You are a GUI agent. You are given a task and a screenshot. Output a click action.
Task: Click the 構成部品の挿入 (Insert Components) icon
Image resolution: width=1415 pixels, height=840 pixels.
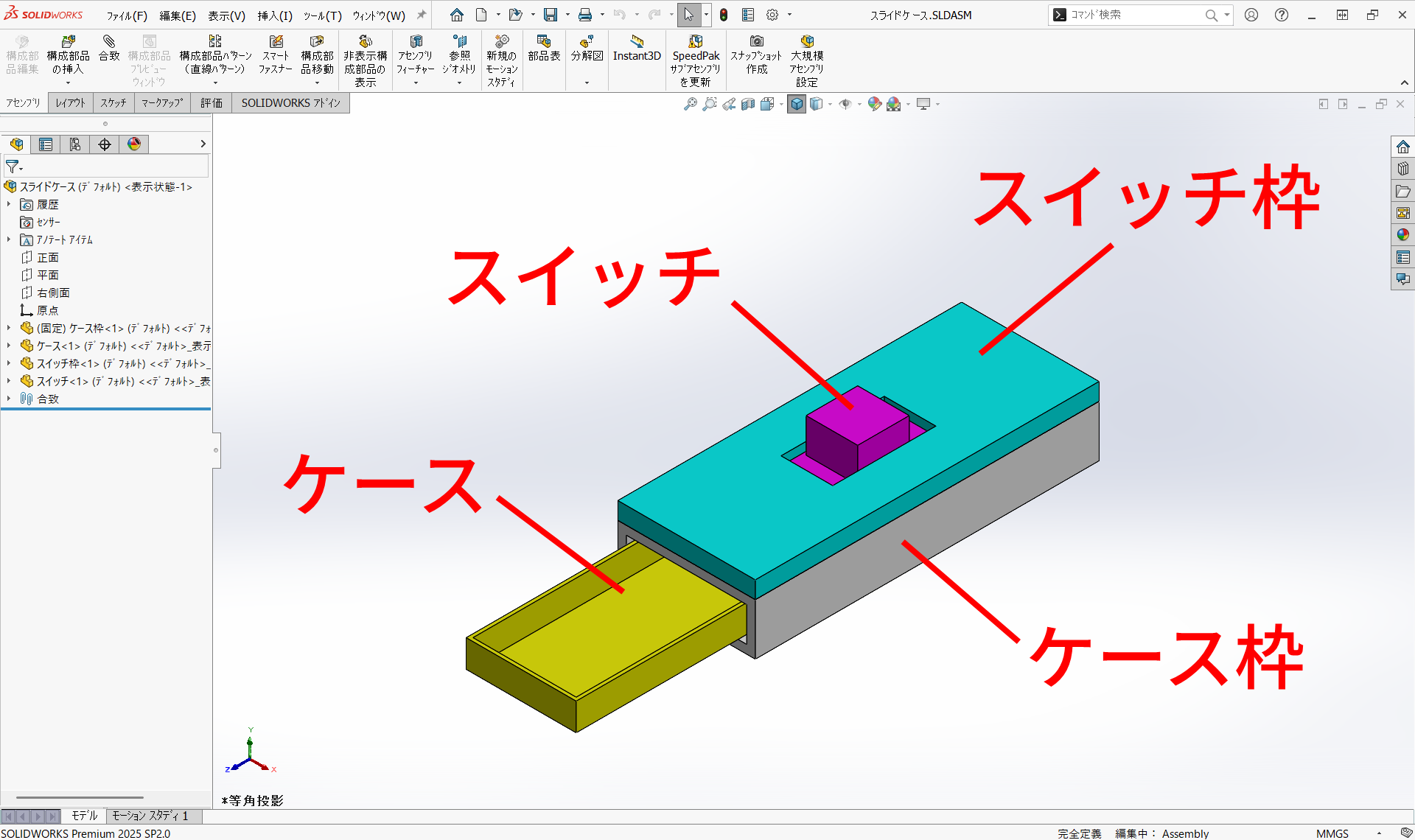68,55
